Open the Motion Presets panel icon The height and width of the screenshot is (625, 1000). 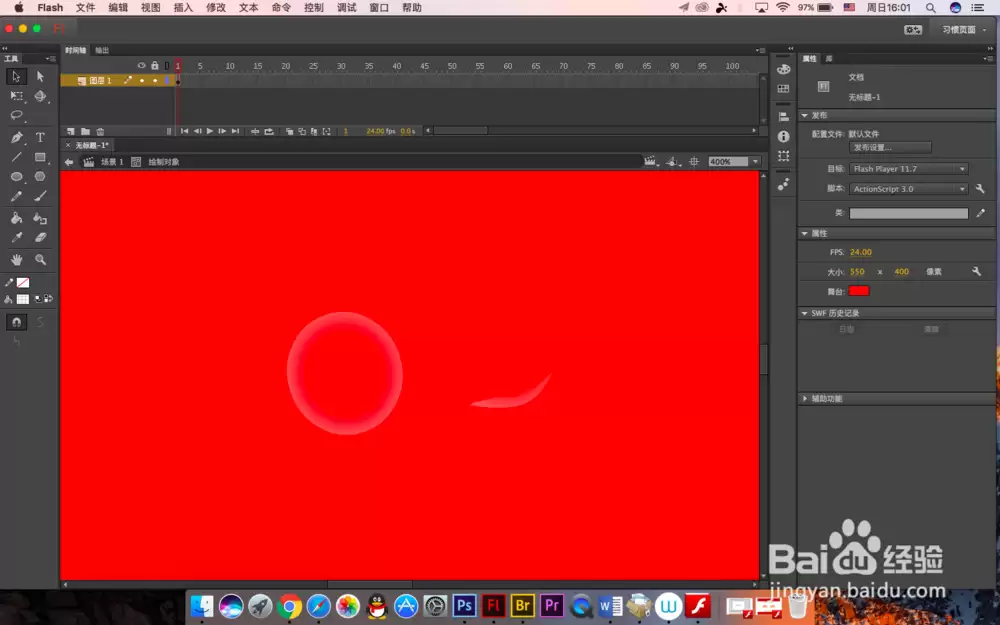(x=784, y=184)
